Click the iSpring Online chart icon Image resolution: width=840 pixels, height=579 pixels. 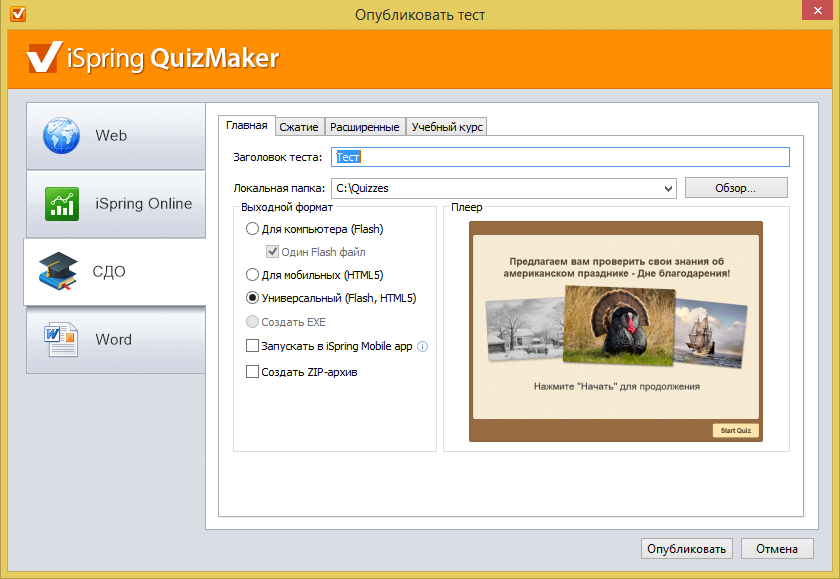pos(62,204)
